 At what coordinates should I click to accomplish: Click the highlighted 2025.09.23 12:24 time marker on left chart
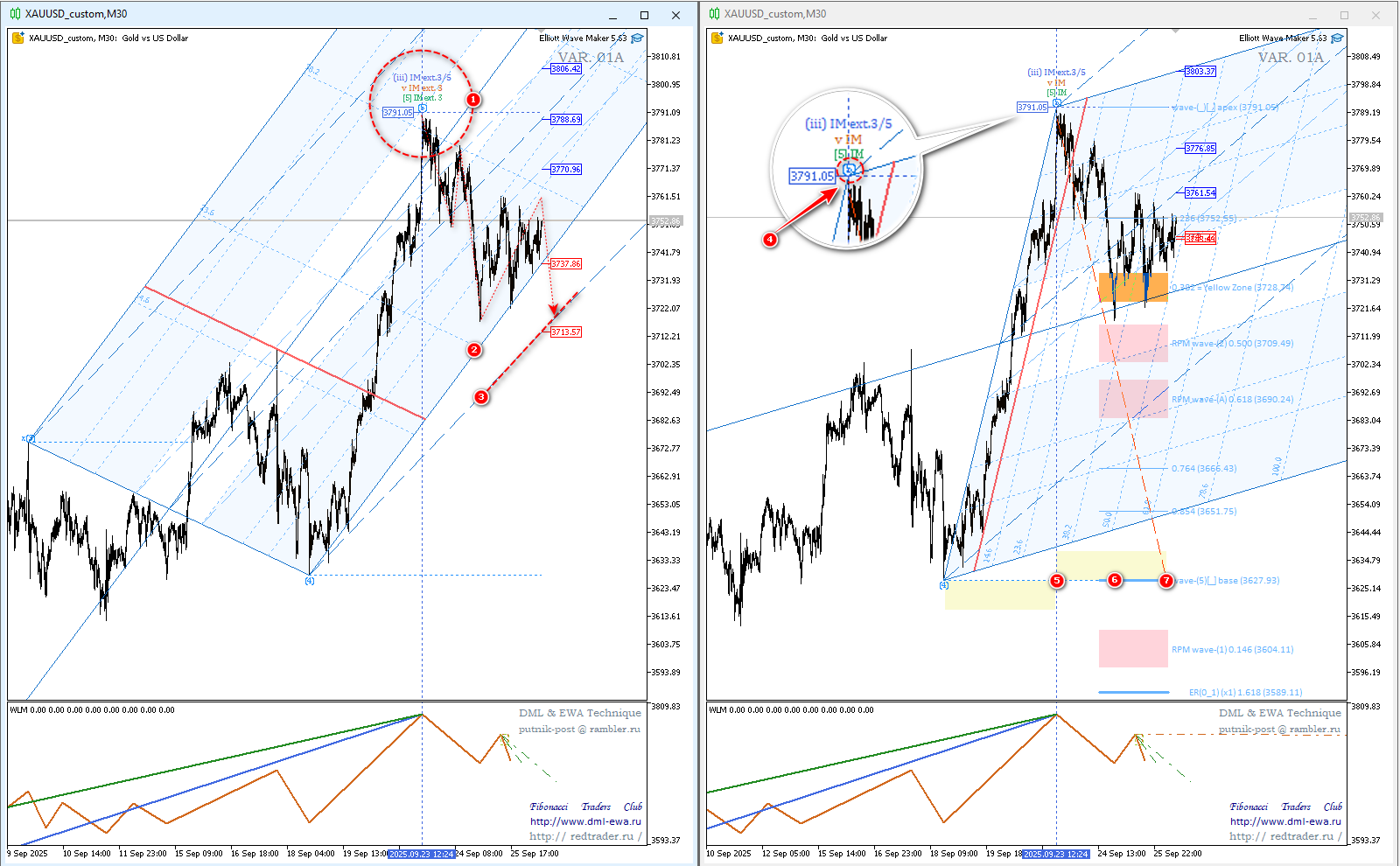pos(422,854)
